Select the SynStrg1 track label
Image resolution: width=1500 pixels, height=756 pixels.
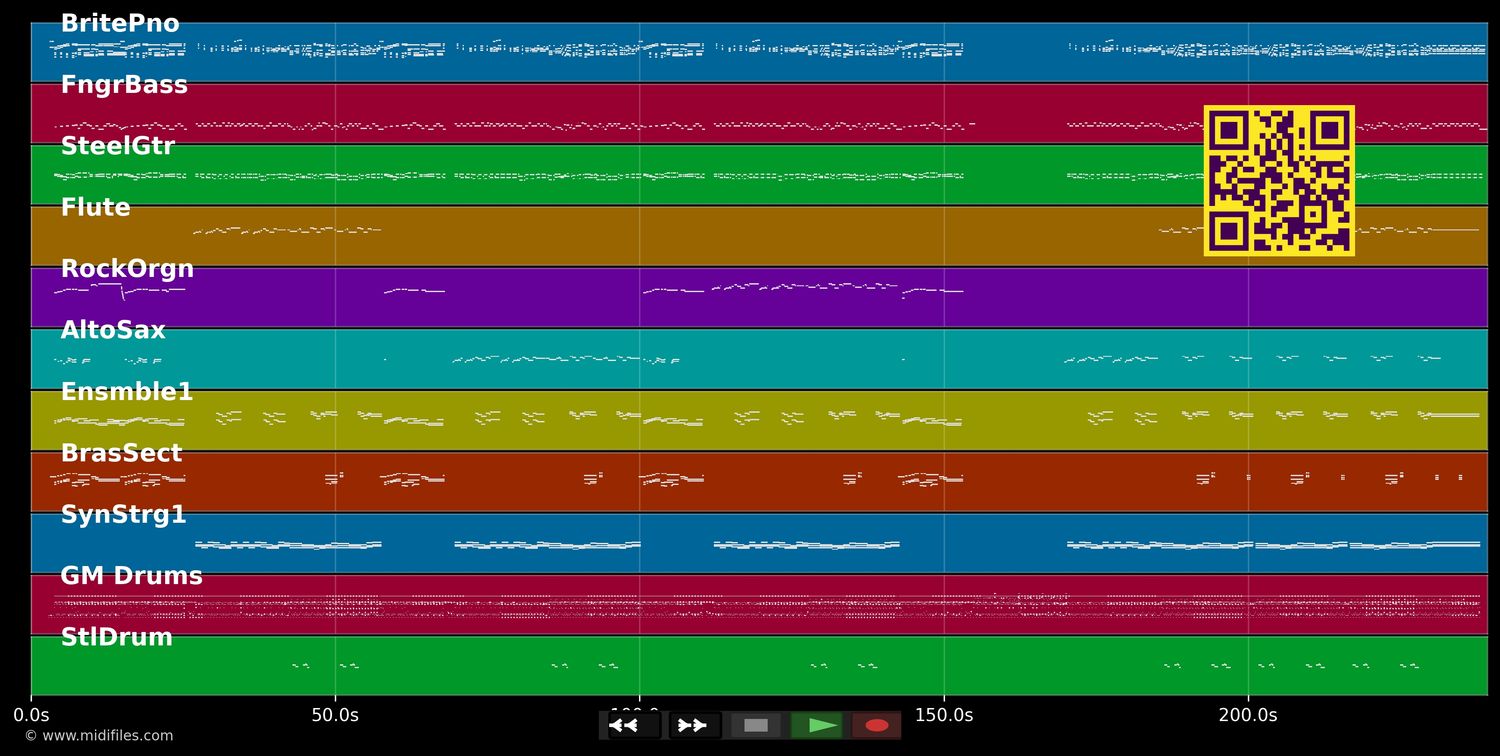point(124,515)
